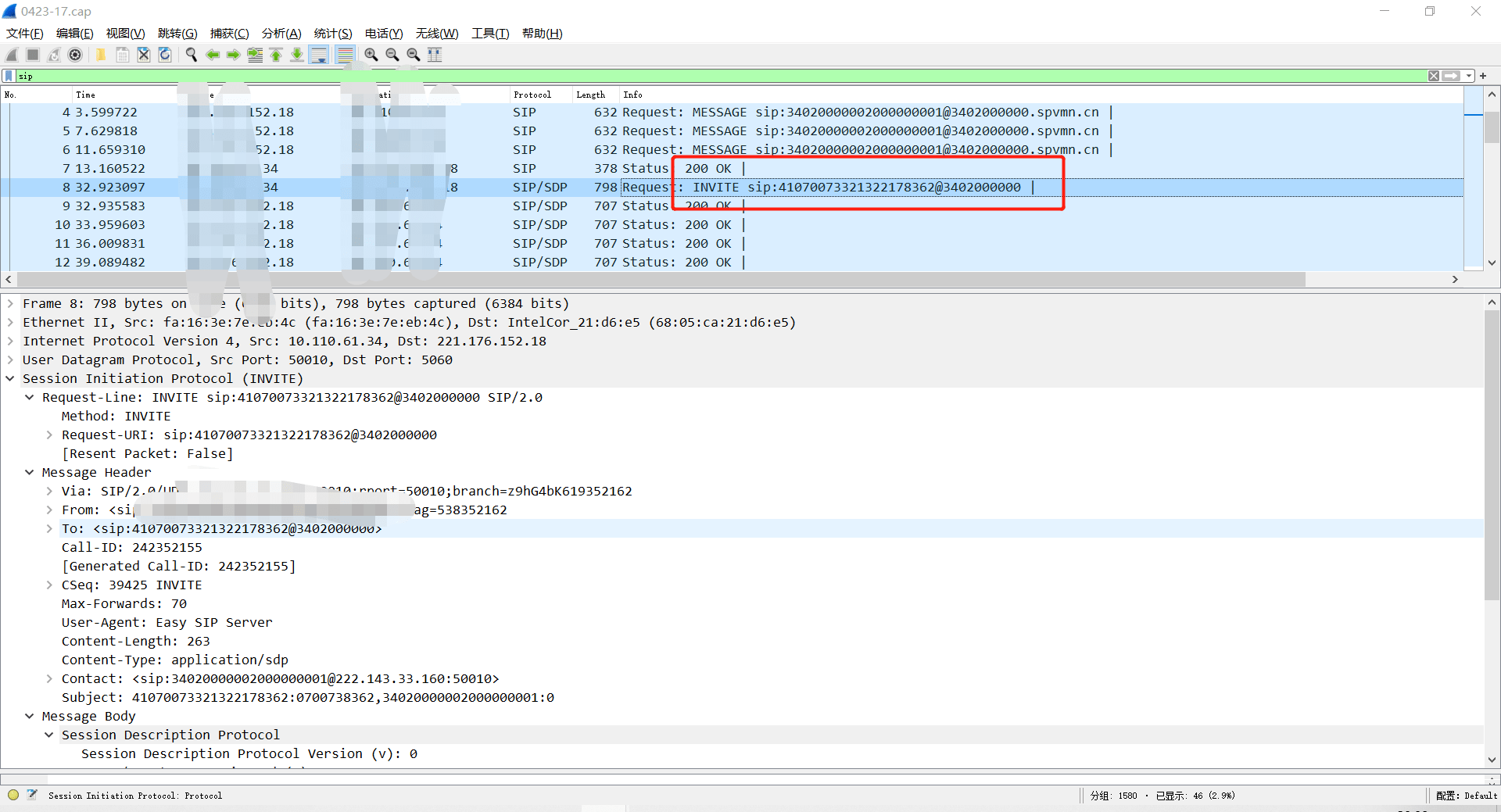The width and height of the screenshot is (1501, 812).
Task: Open capture options gear icon
Action: point(75,55)
